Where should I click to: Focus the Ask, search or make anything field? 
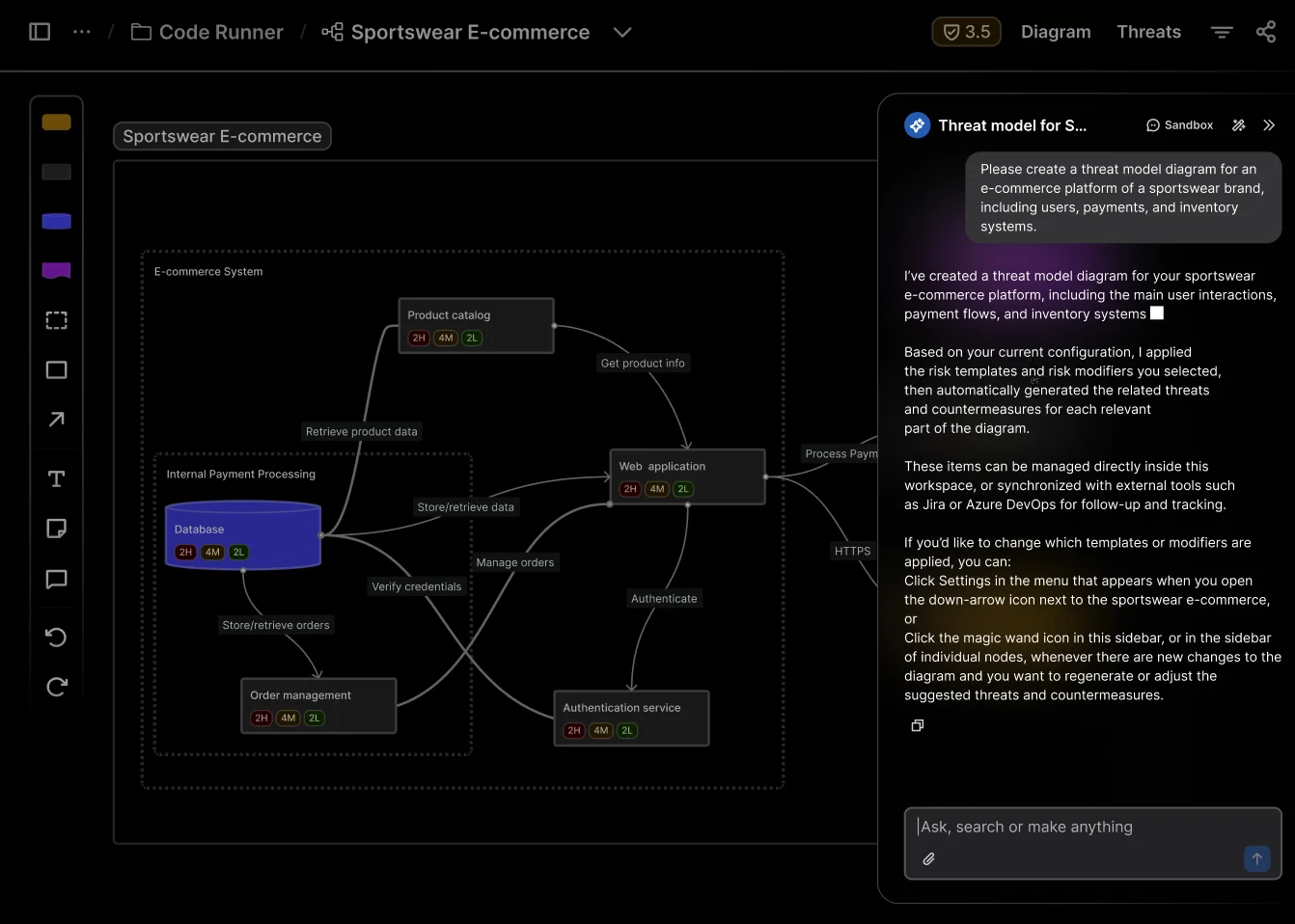tap(1092, 843)
